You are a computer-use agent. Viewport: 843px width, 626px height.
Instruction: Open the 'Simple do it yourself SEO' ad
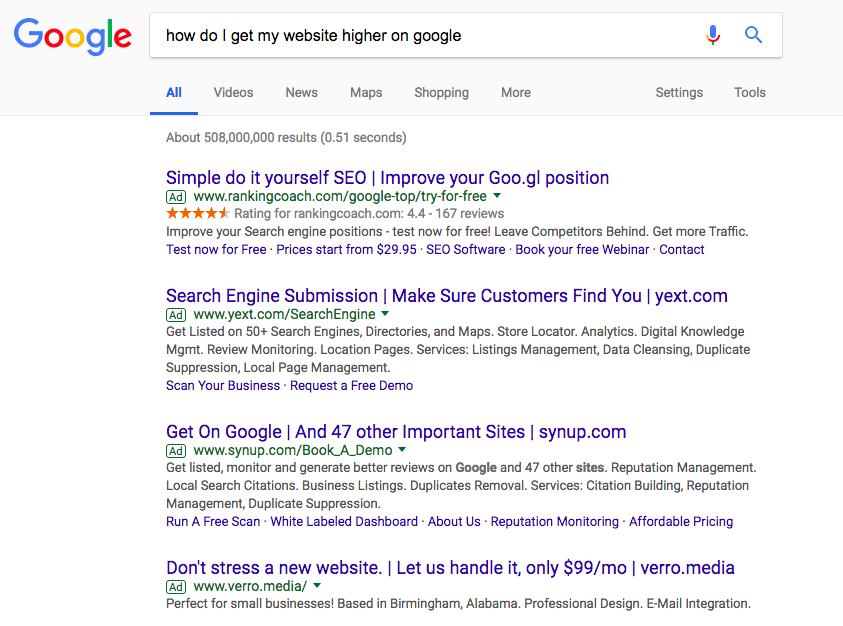tap(388, 178)
